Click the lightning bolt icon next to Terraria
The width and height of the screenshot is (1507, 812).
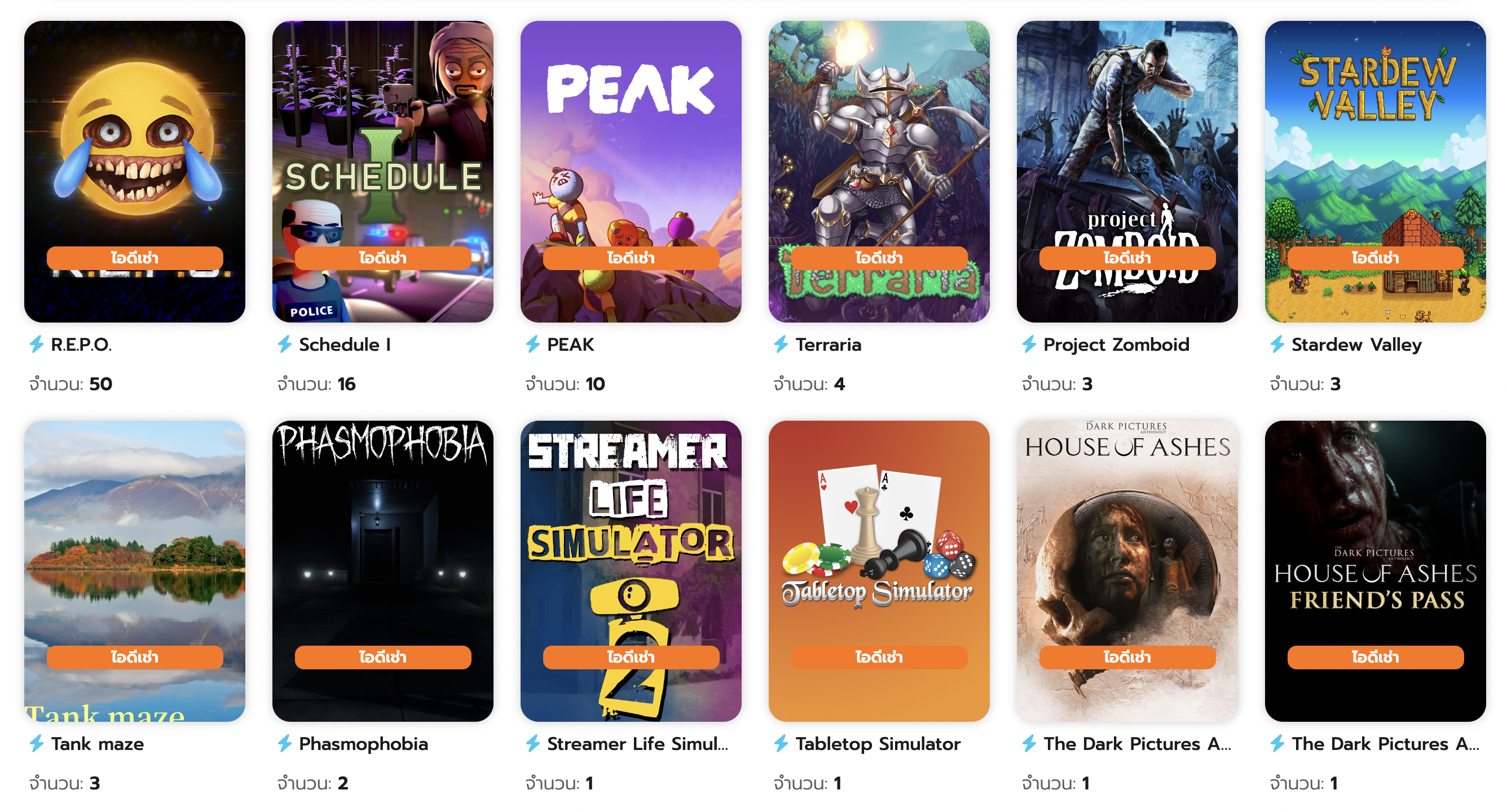click(x=781, y=344)
